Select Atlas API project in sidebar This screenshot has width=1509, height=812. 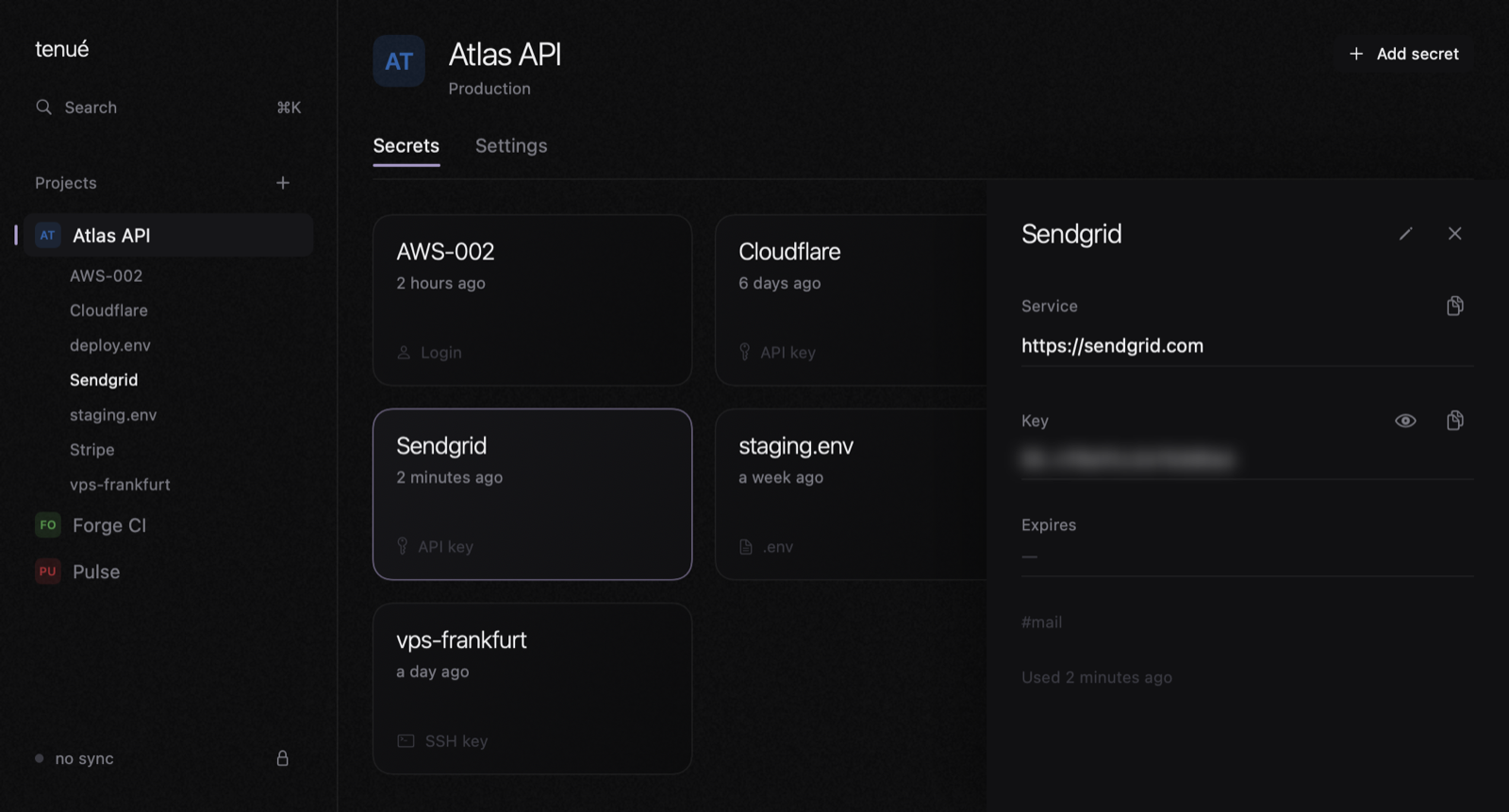click(170, 236)
